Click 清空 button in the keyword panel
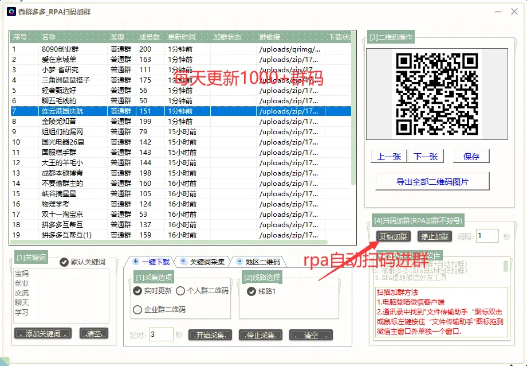The height and width of the screenshot is (366, 527). (94, 333)
